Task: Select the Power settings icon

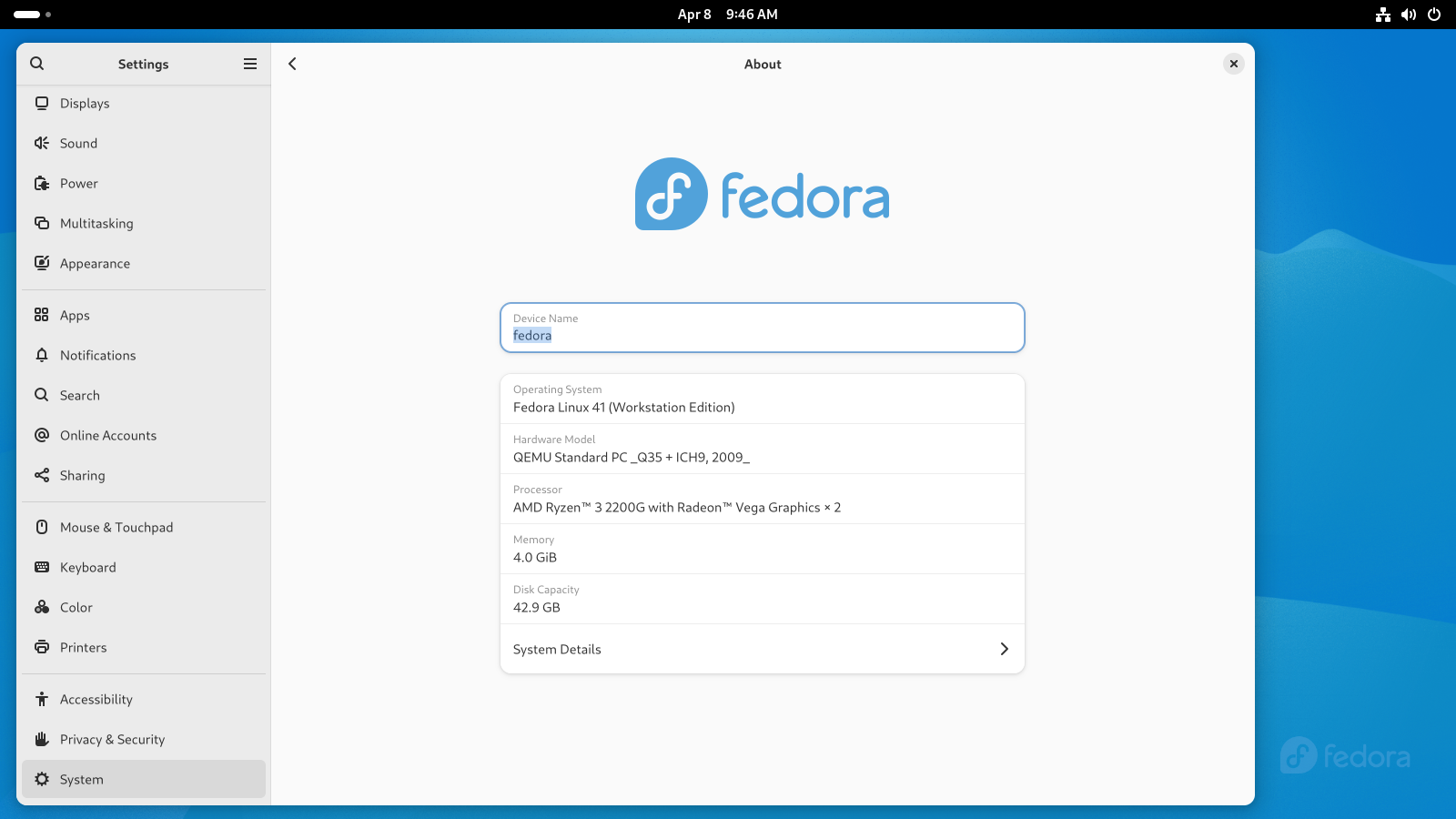Action: pyautogui.click(x=42, y=183)
